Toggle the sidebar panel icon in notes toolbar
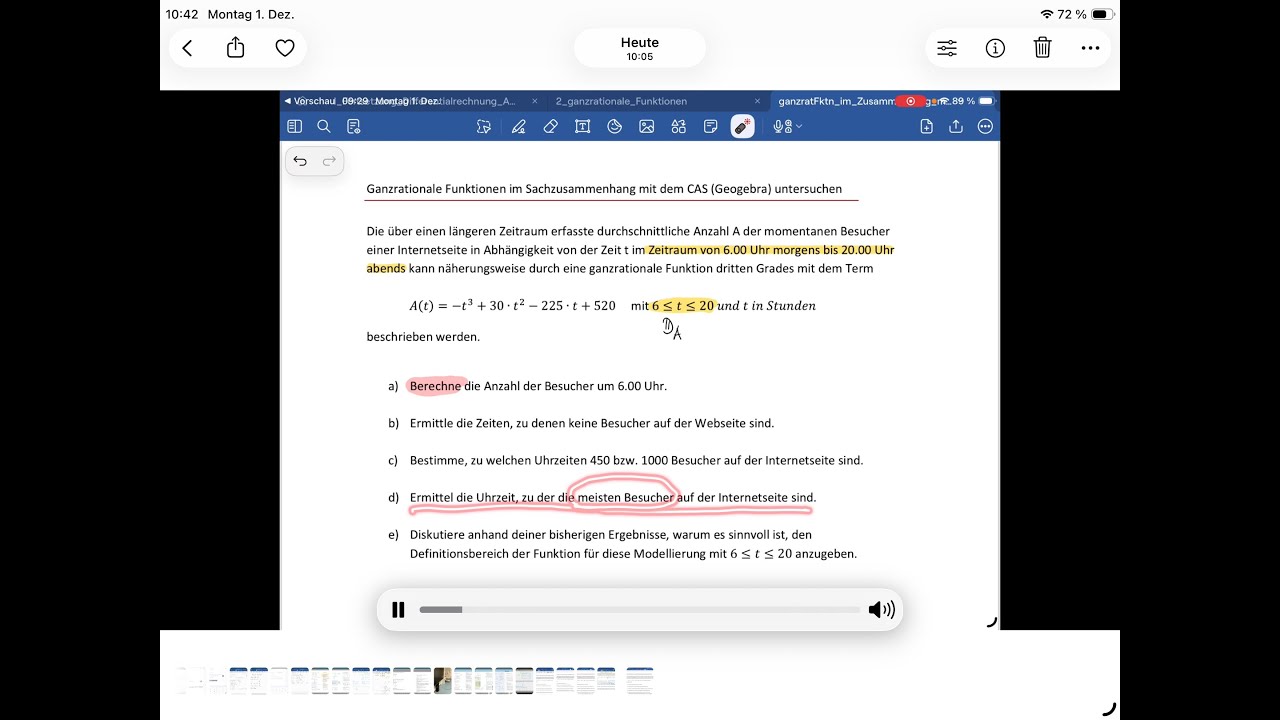This screenshot has width=1280, height=720. pyautogui.click(x=294, y=126)
